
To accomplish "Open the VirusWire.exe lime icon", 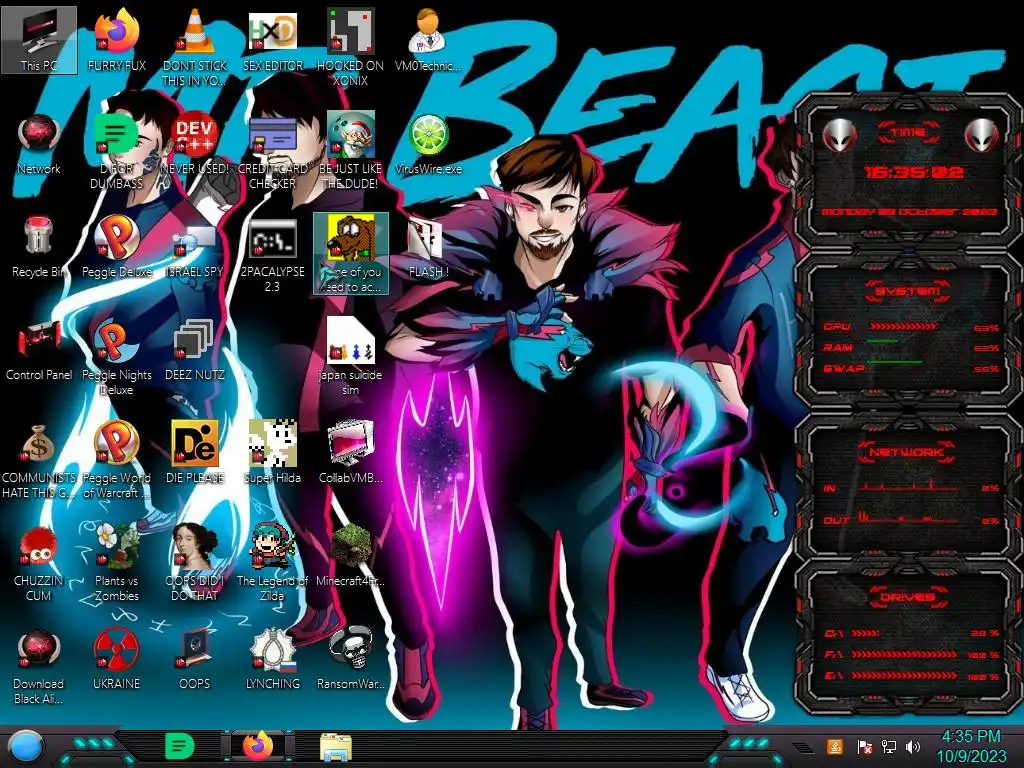I will point(428,144).
